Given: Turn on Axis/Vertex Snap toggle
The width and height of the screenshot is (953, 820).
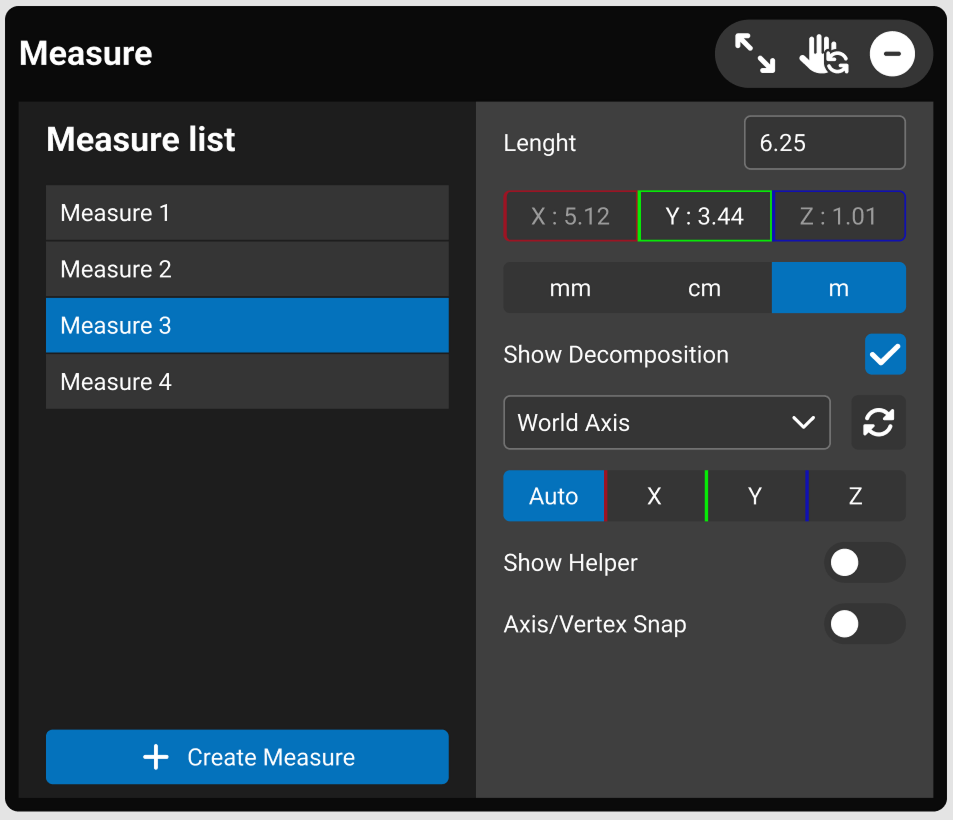Looking at the screenshot, I should coord(864,625).
